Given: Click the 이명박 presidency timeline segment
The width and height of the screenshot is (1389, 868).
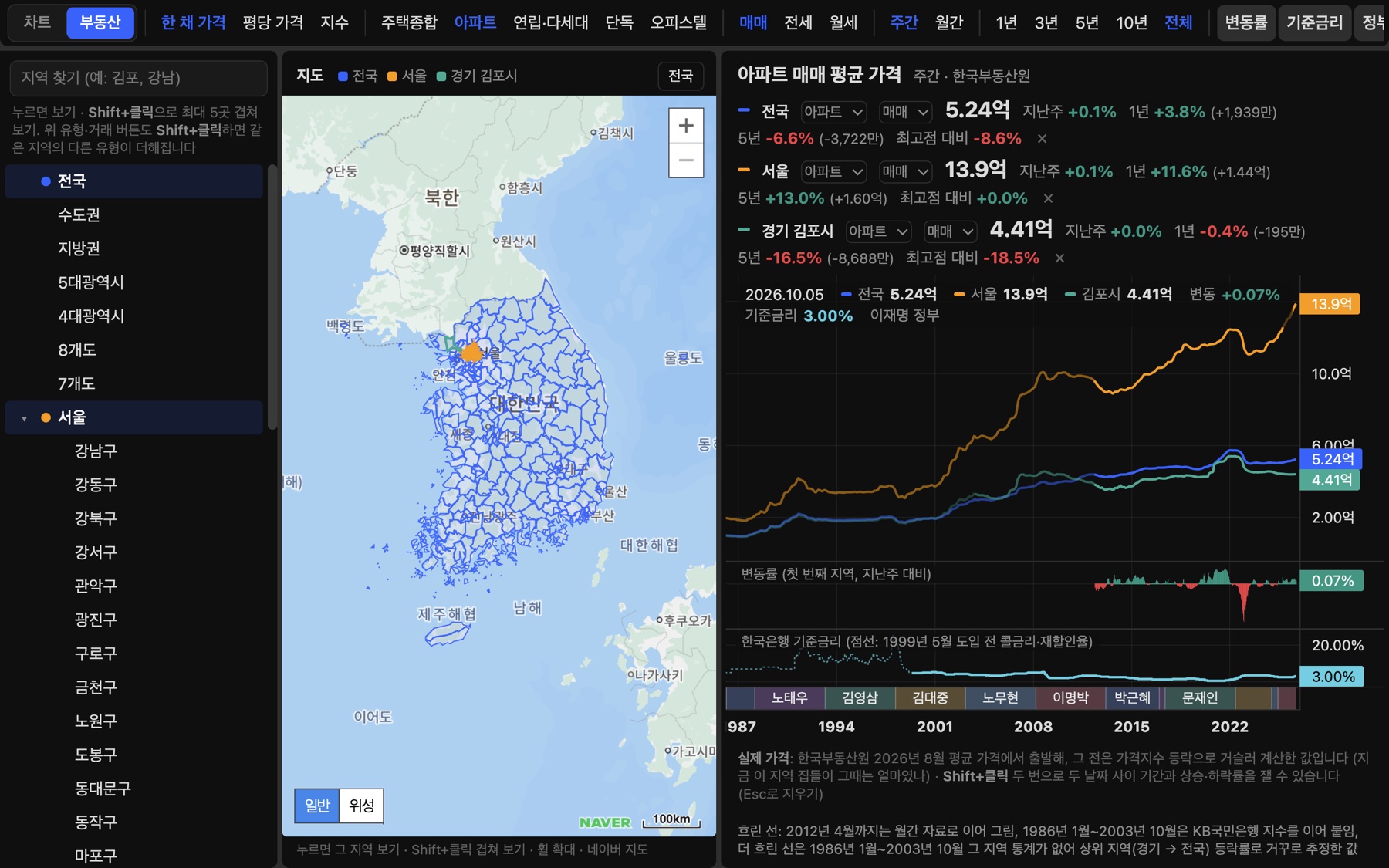Looking at the screenshot, I should [x=1070, y=698].
